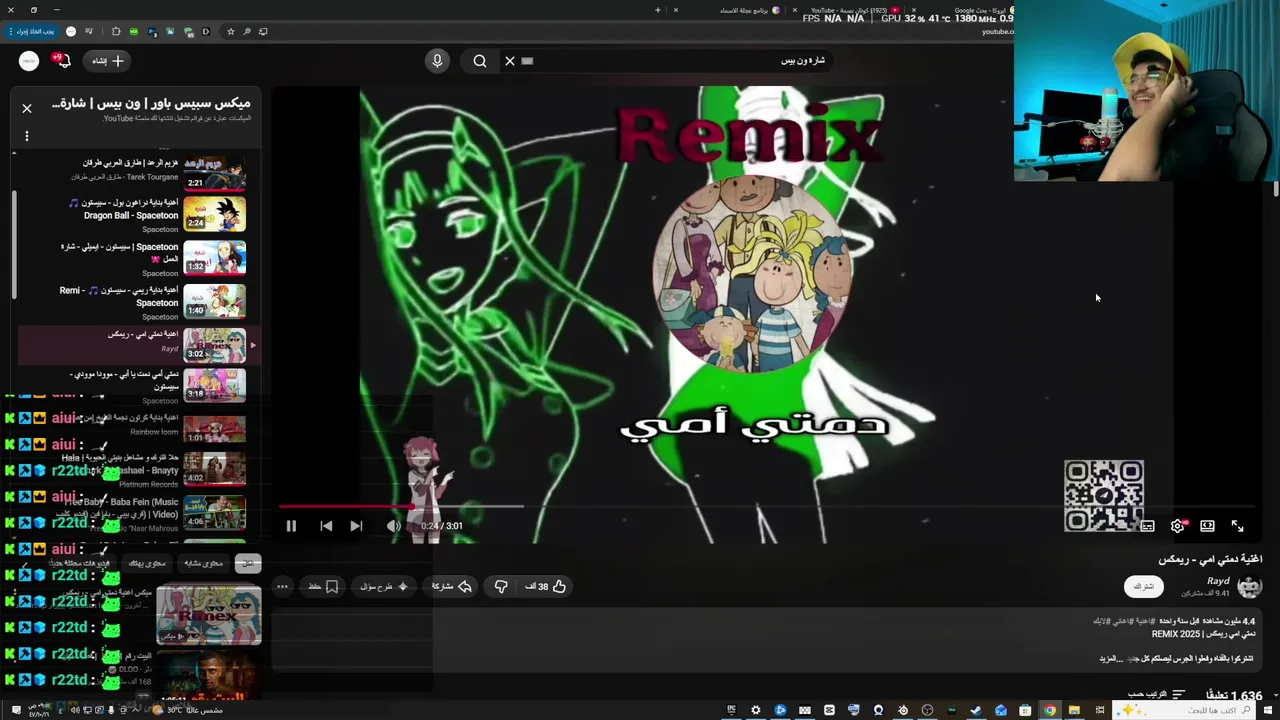Open player settings gear
Viewport: 1280px width, 720px height.
click(1178, 526)
